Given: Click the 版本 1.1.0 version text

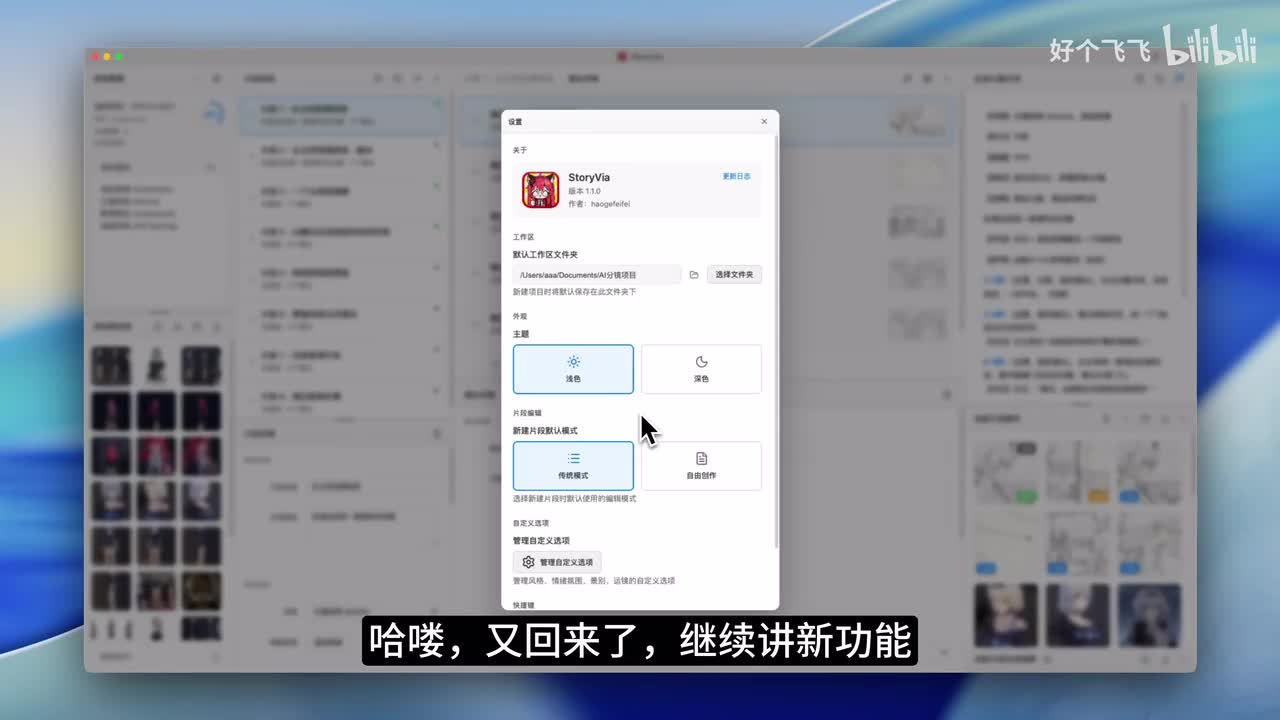Looking at the screenshot, I should (585, 191).
